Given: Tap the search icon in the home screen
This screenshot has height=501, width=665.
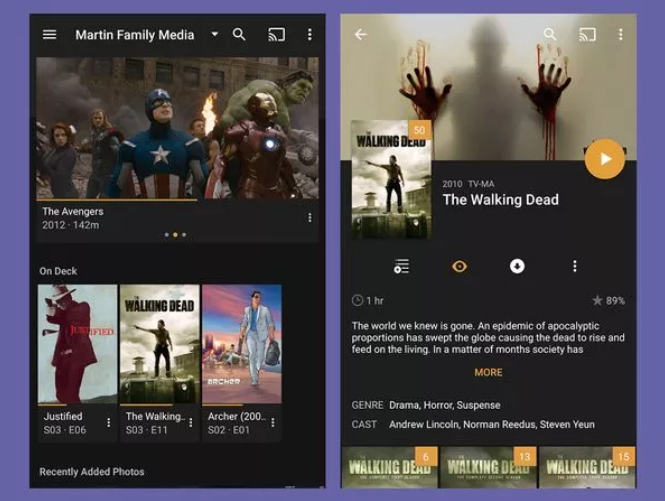Looking at the screenshot, I should tap(239, 34).
